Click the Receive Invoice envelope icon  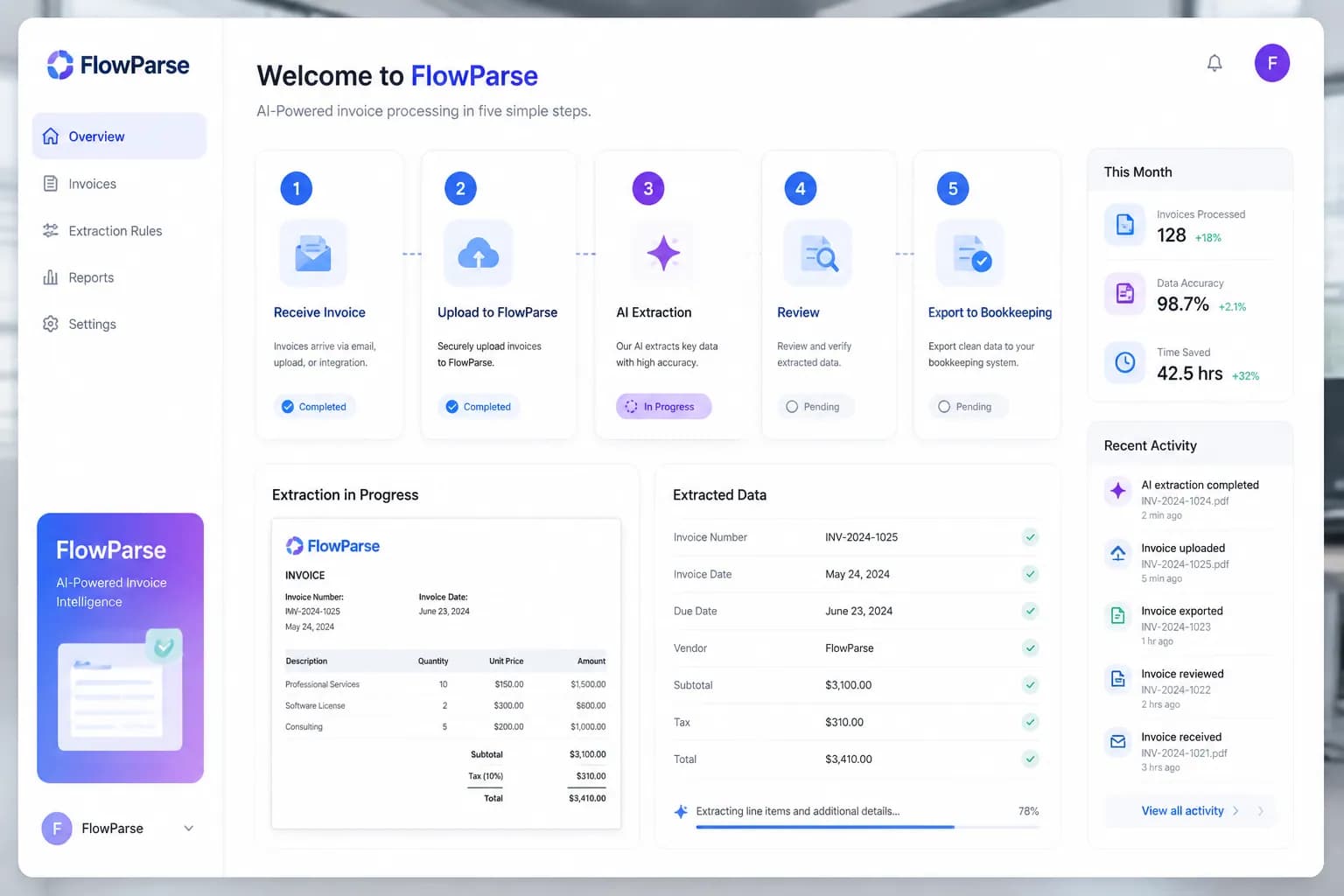pos(313,253)
